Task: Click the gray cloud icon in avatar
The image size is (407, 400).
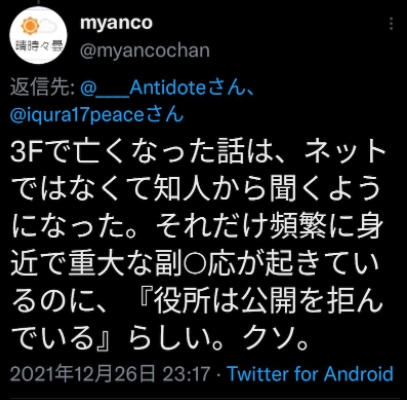Action: tap(48, 27)
